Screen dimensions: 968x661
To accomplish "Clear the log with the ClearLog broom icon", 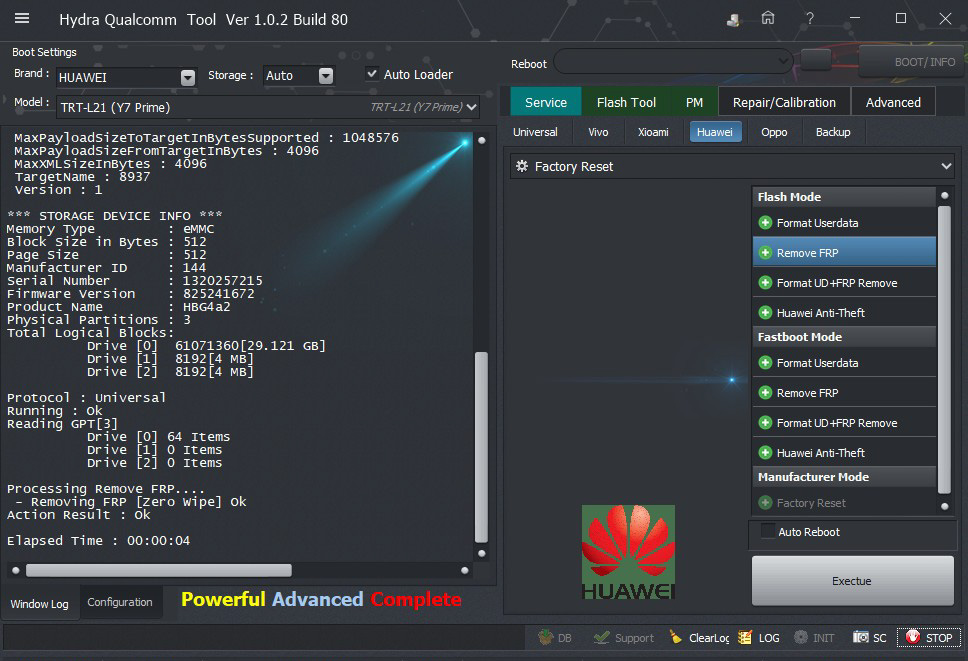I will point(677,637).
